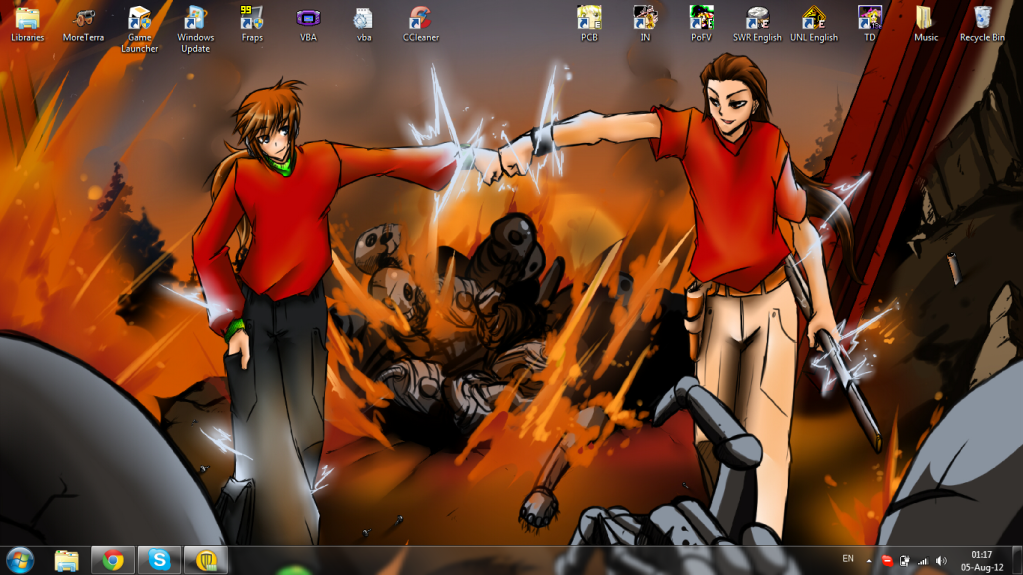Open Windows Explorer from the taskbar

[x=67, y=560]
